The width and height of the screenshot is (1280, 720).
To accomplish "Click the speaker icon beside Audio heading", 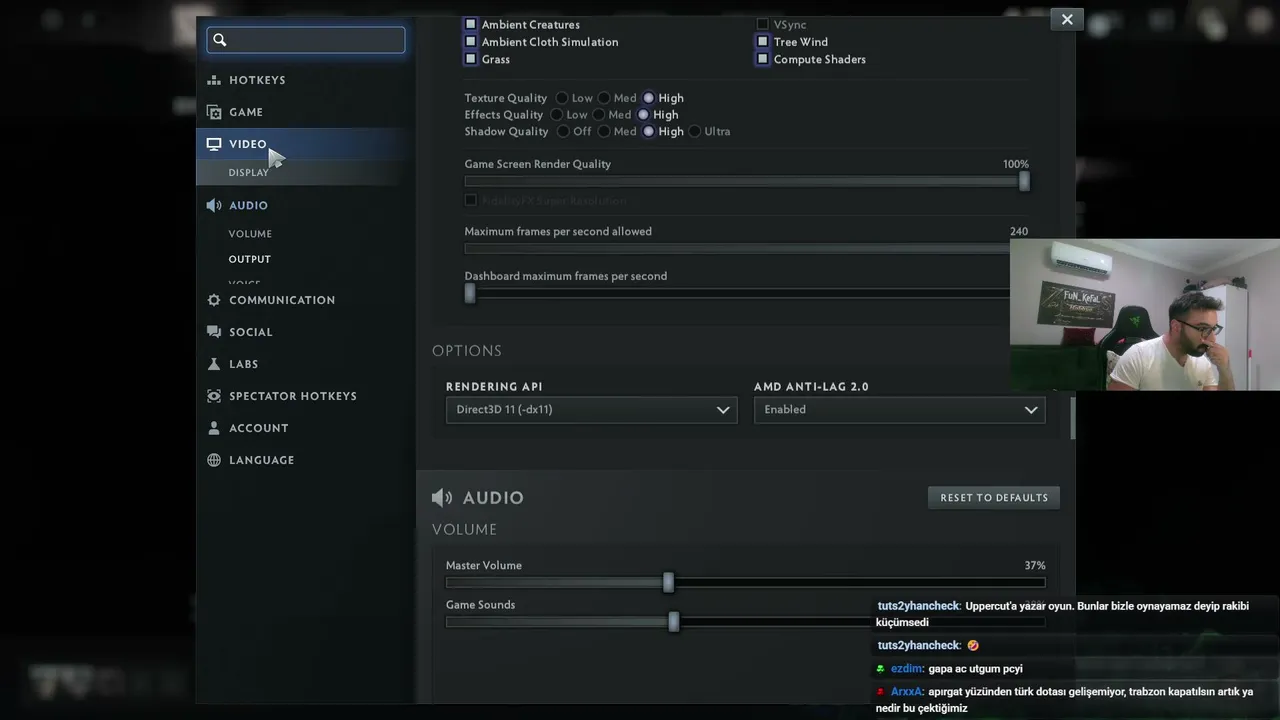I will [x=442, y=497].
